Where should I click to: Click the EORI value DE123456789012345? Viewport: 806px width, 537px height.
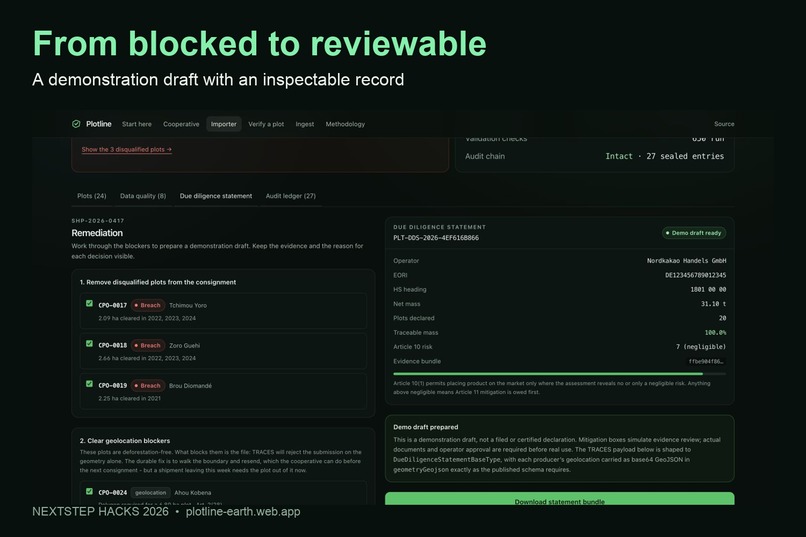point(695,275)
